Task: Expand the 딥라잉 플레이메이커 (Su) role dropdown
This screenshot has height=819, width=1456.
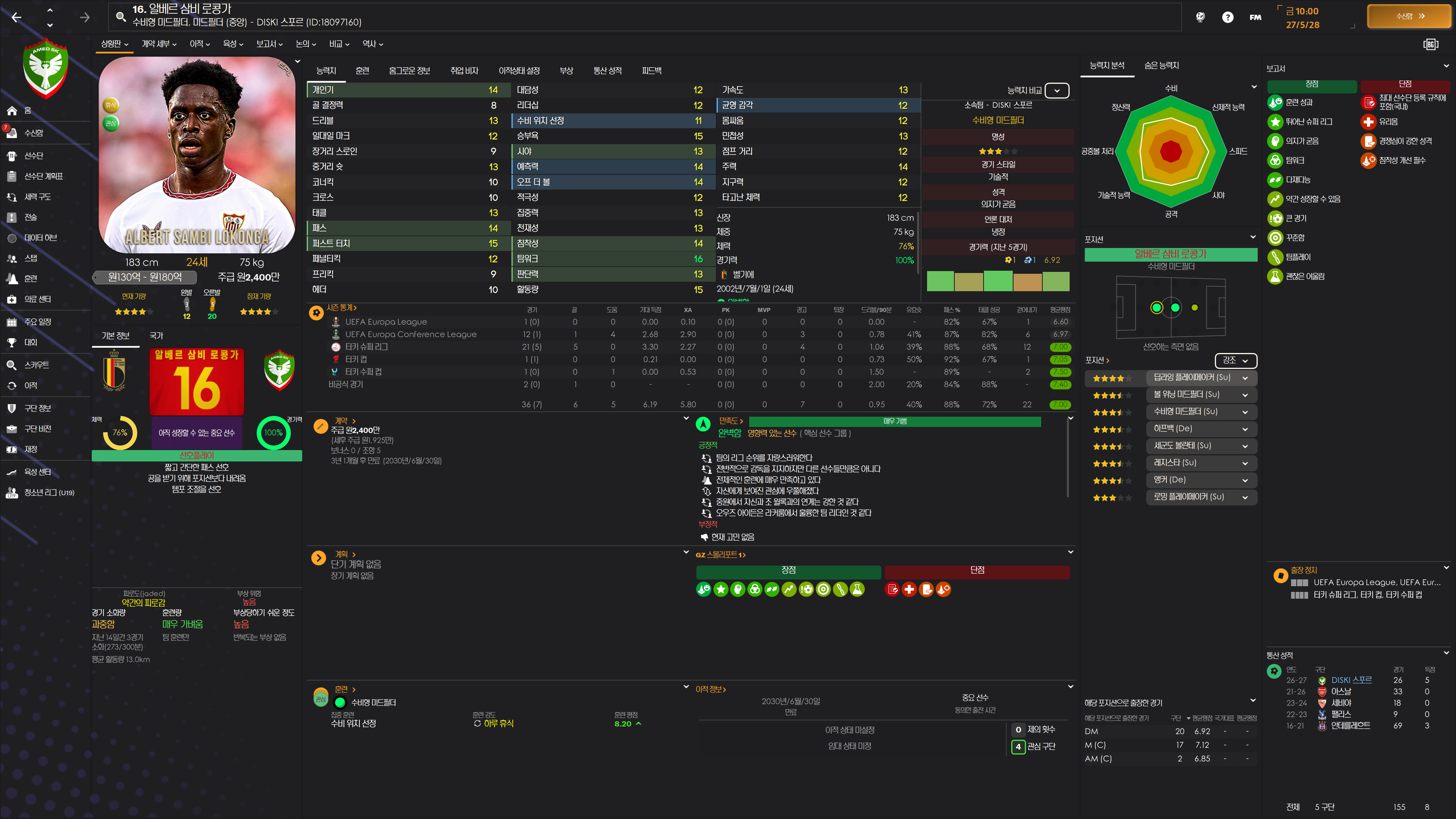Action: pos(1244,378)
